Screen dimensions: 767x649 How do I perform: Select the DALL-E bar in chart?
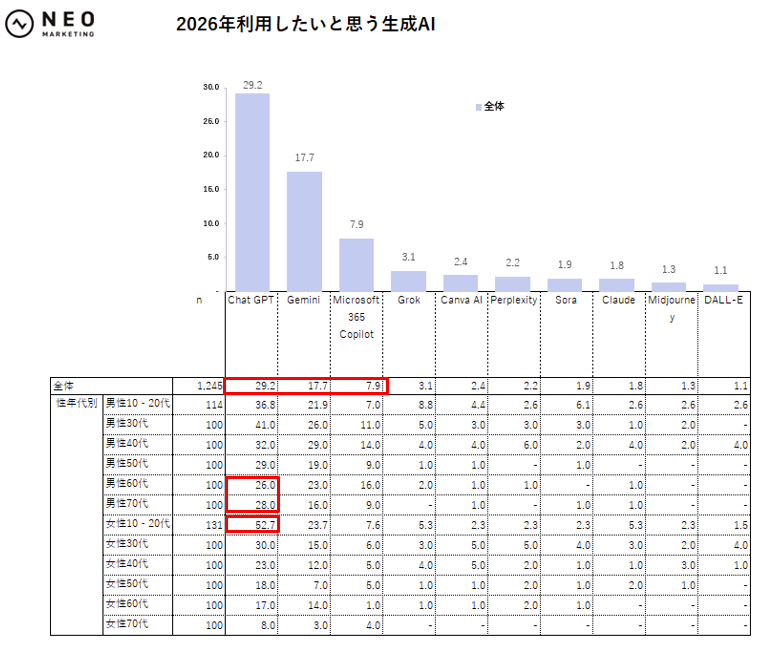(721, 288)
